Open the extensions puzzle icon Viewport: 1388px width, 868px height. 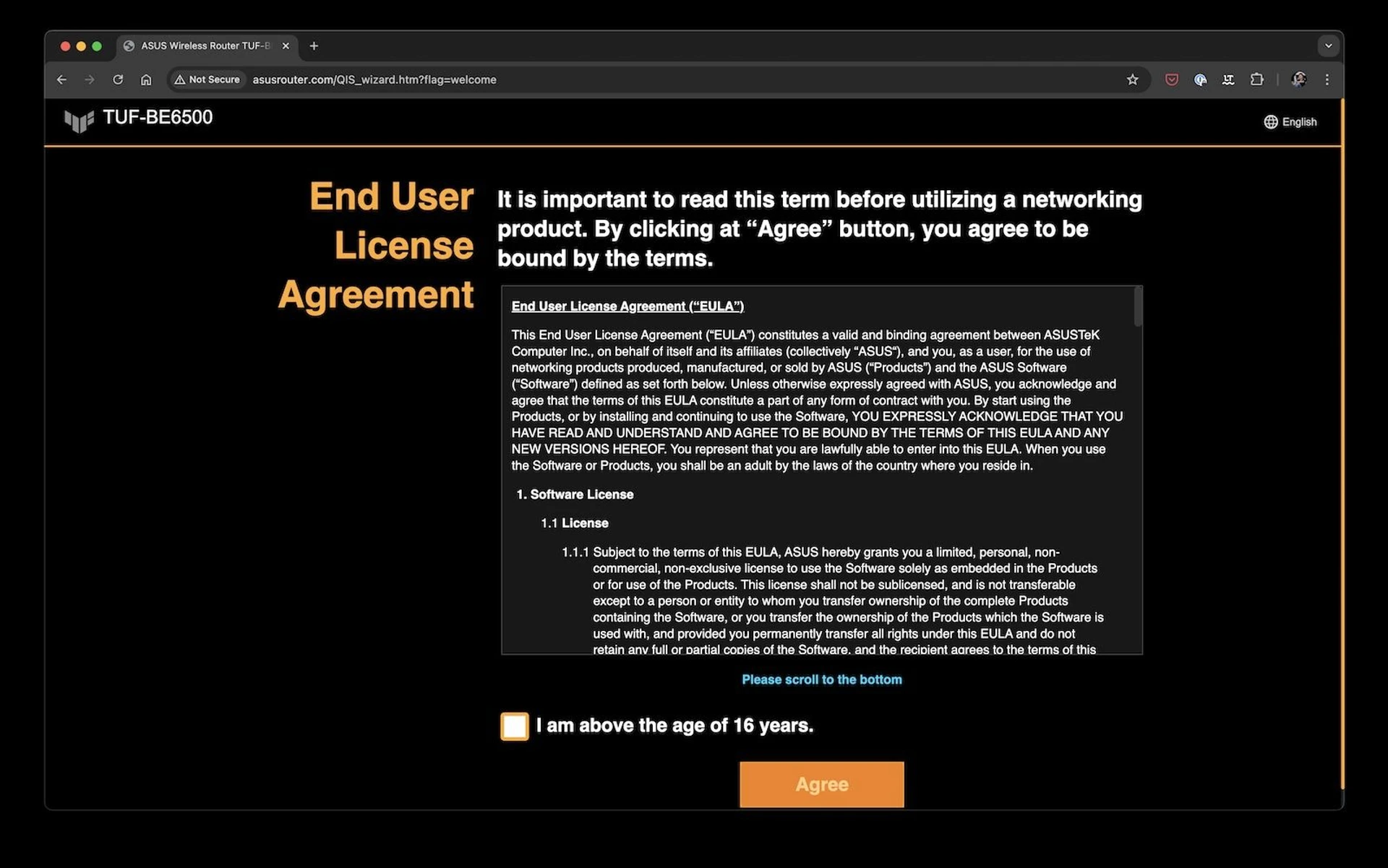pyautogui.click(x=1257, y=80)
